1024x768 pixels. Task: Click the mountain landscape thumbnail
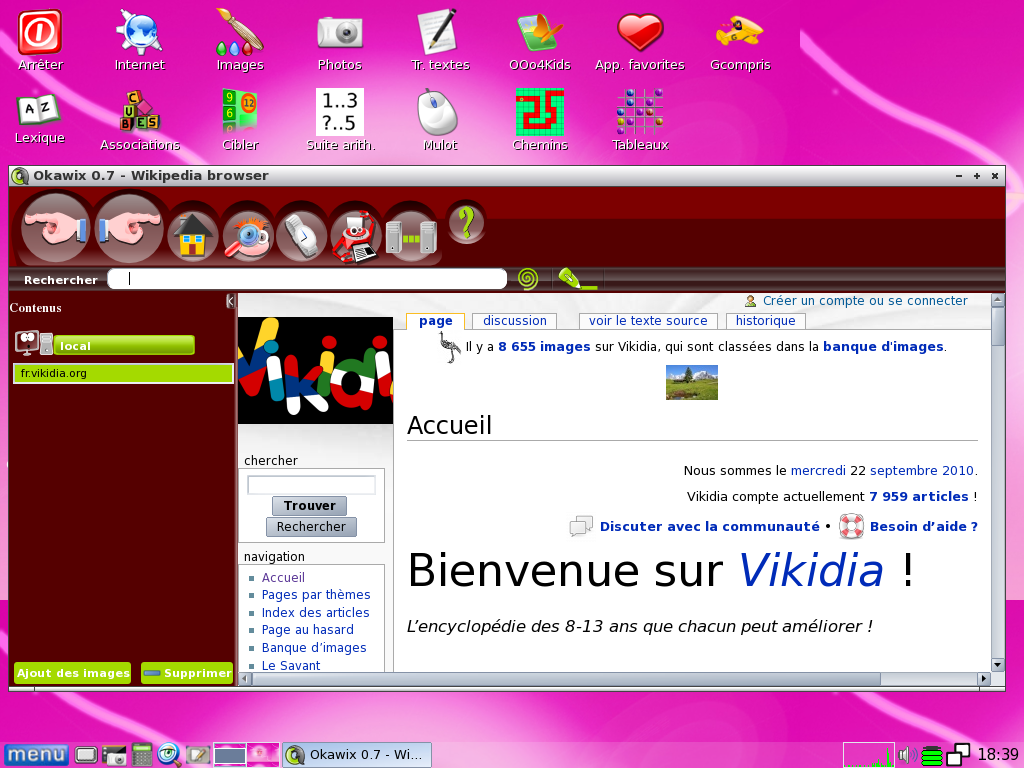(x=692, y=382)
